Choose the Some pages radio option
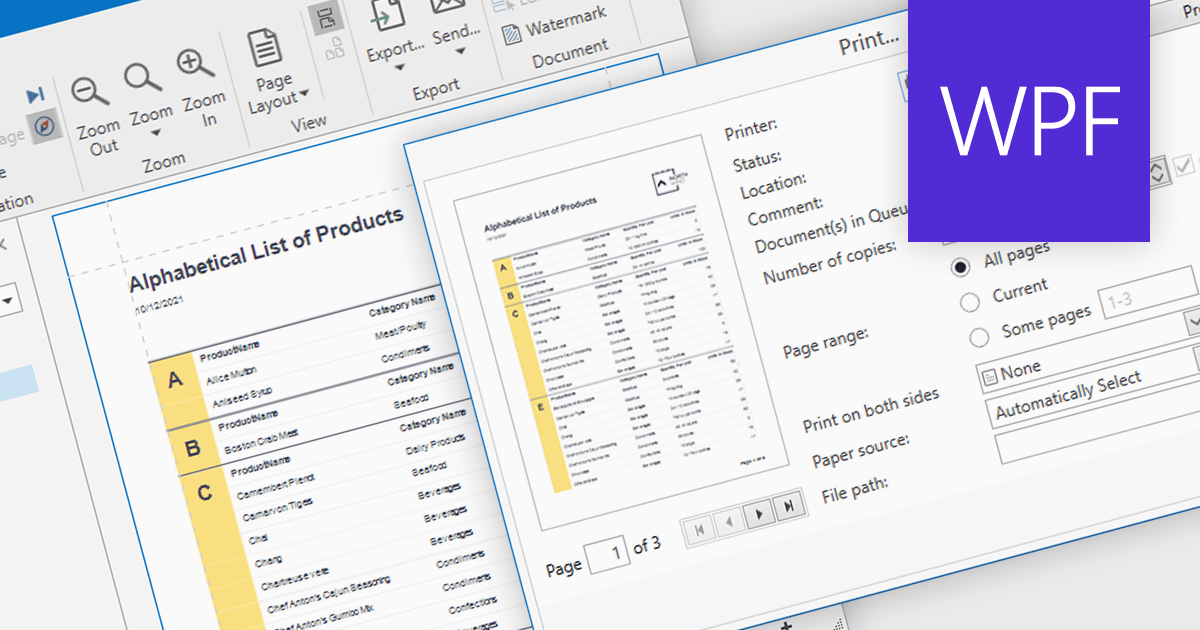 pyautogui.click(x=980, y=336)
